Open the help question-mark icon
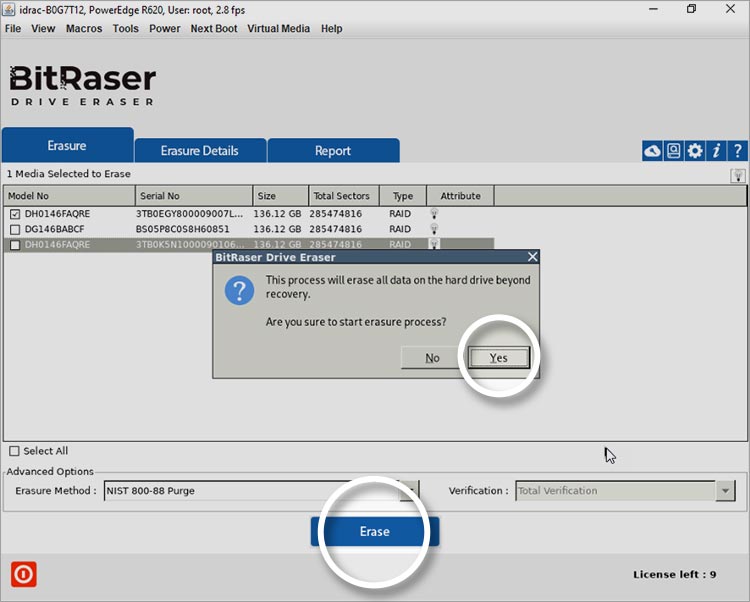 tap(737, 151)
